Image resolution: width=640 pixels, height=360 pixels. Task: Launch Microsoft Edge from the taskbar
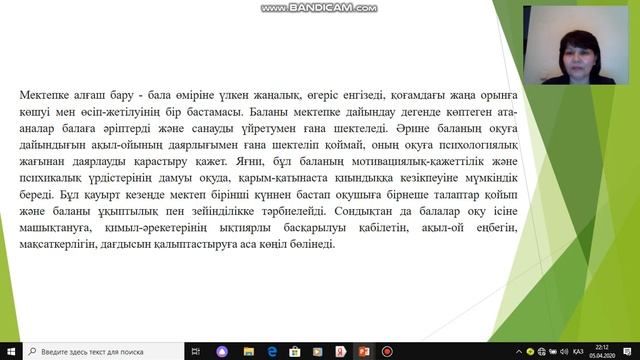[272, 351]
